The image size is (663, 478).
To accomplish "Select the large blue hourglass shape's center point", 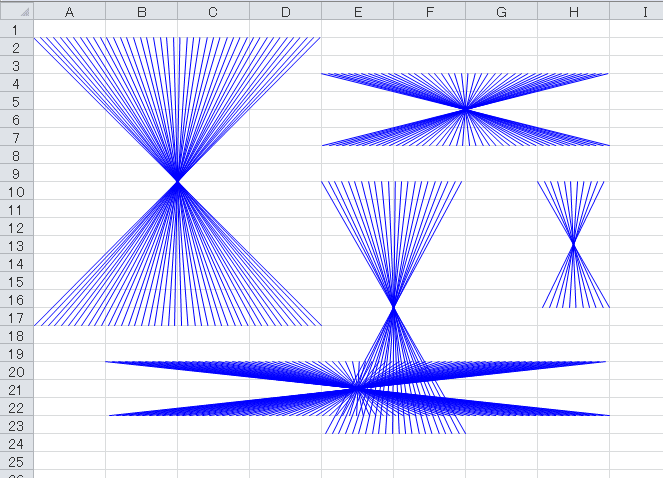I will click(x=178, y=181).
